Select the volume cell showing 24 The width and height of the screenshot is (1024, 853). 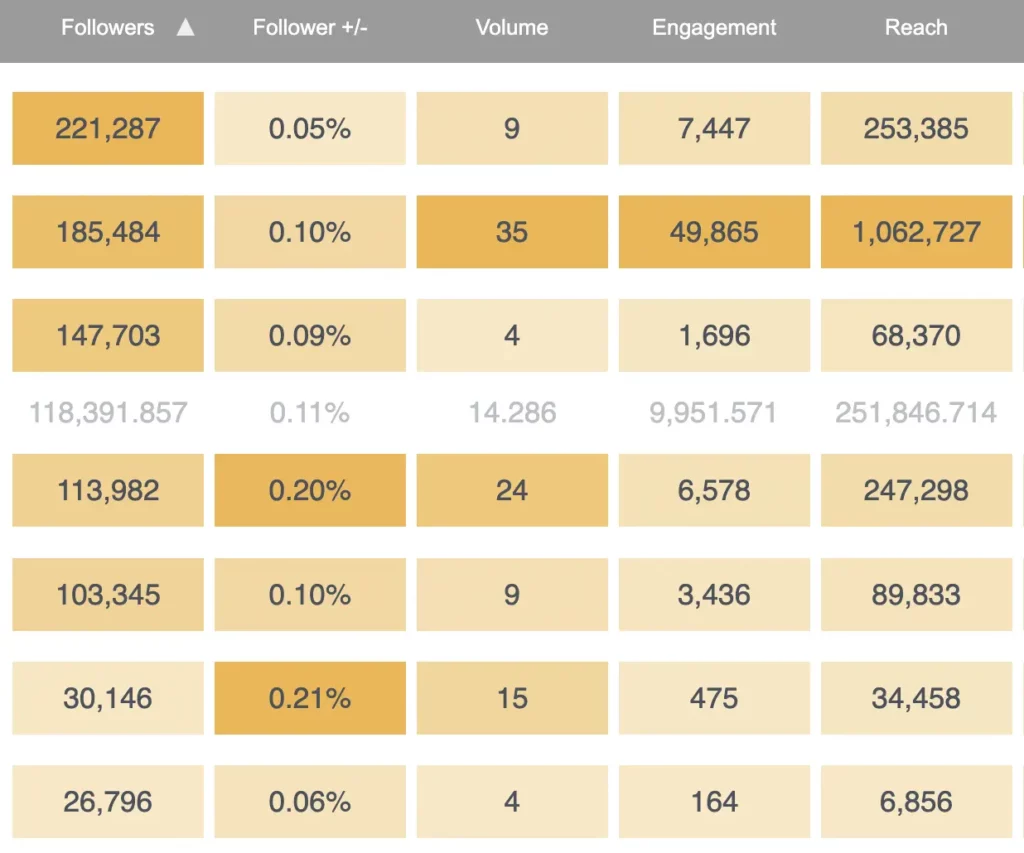click(512, 491)
